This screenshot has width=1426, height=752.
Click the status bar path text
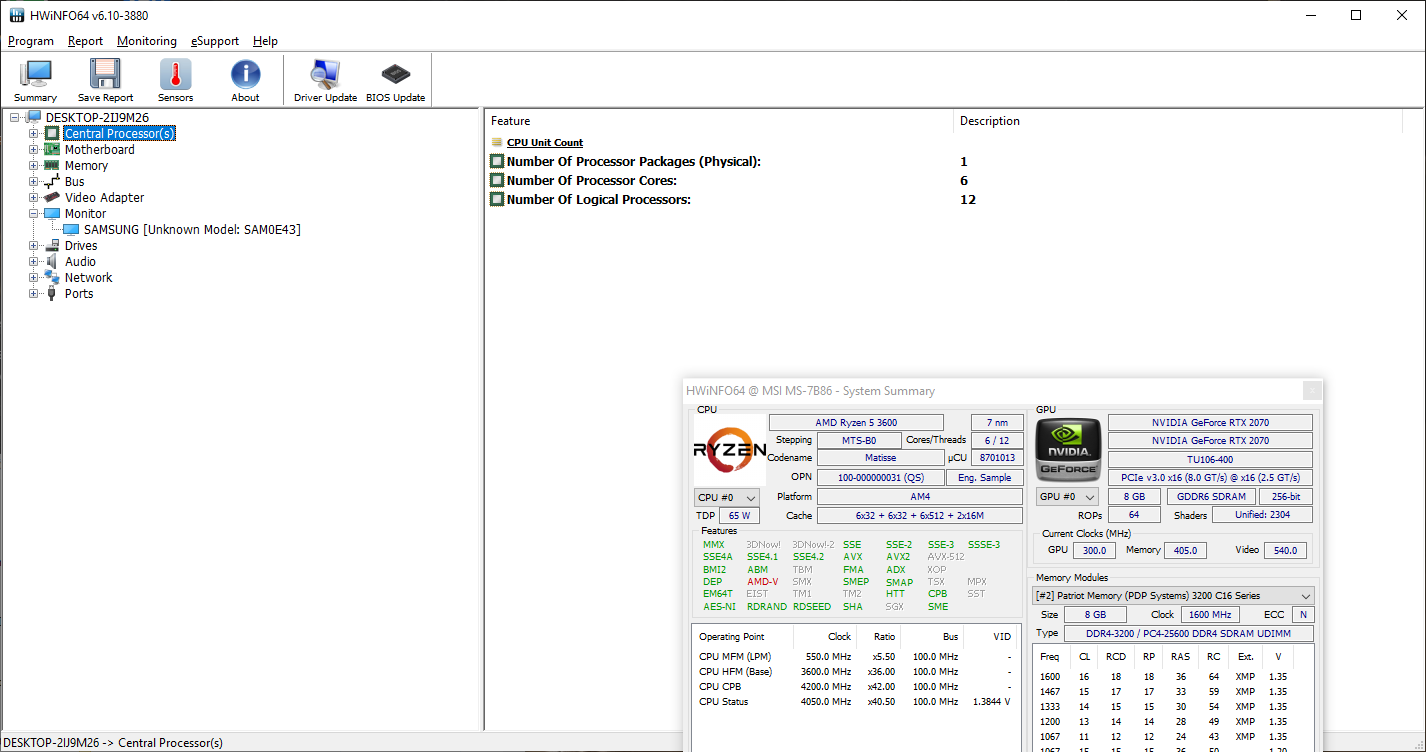pos(114,743)
